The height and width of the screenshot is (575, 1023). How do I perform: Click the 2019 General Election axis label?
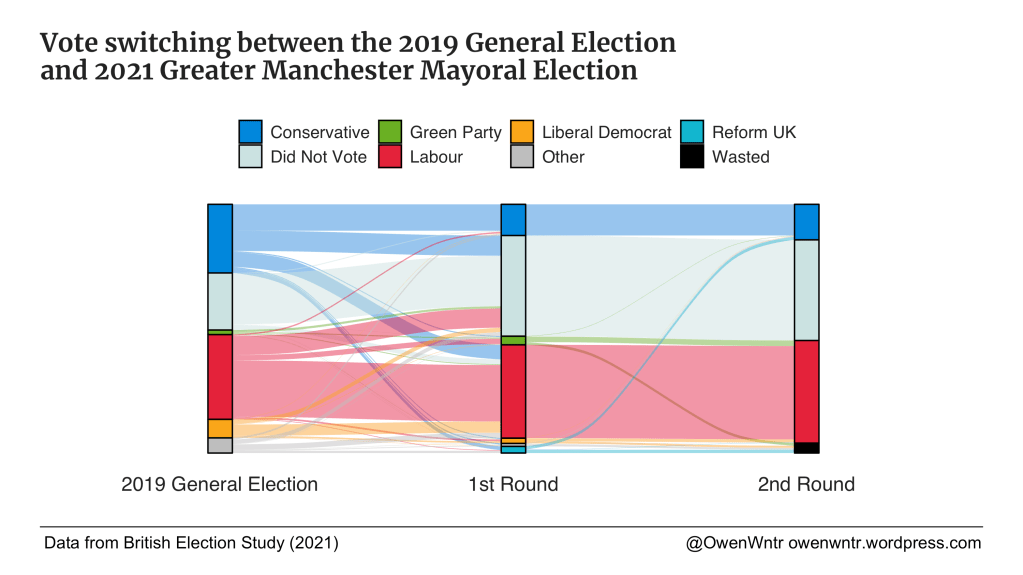coord(219,485)
